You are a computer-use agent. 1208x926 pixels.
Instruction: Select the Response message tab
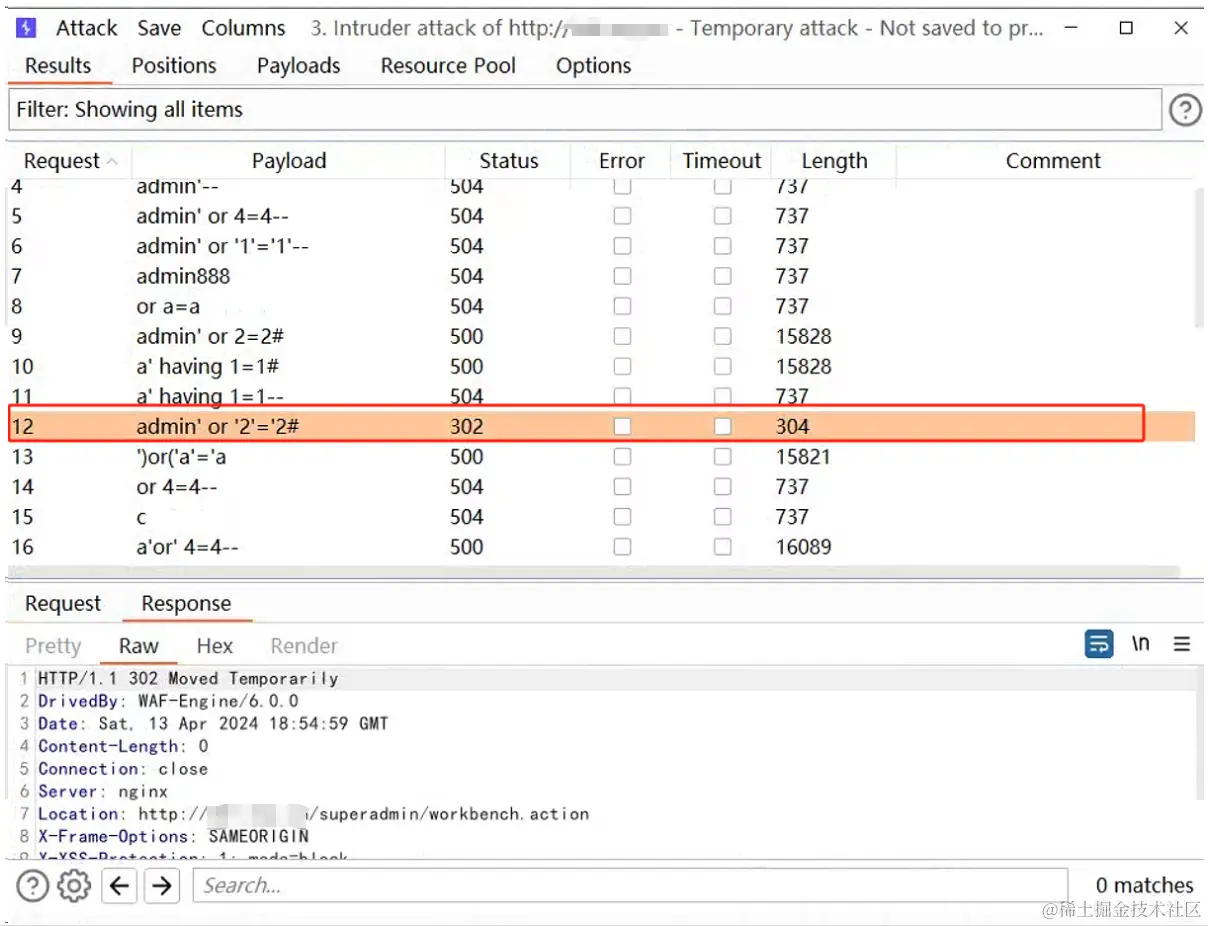[186, 604]
